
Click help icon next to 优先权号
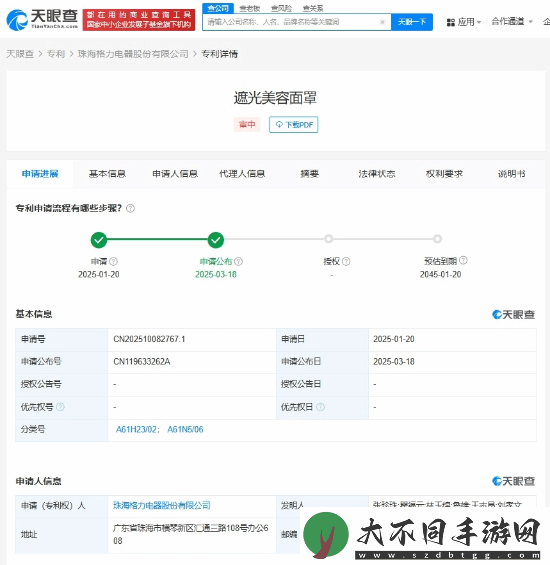coord(61,407)
